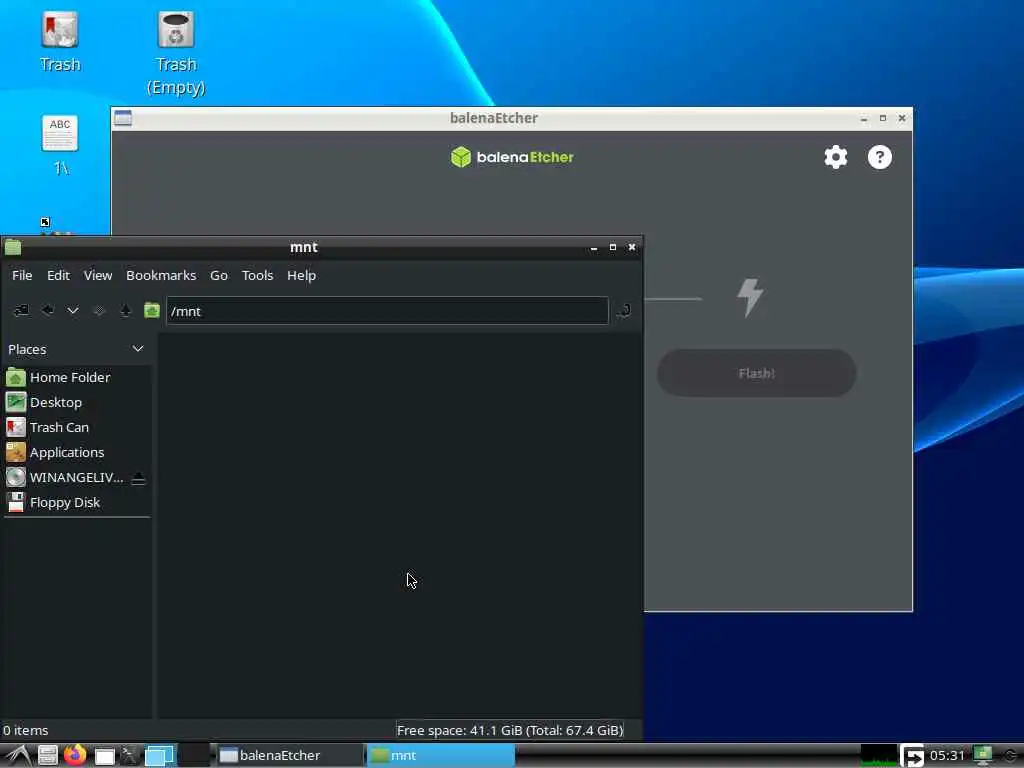The height and width of the screenshot is (768, 1024).
Task: Click the taskbar clock showing 05:31
Action: pos(947,756)
